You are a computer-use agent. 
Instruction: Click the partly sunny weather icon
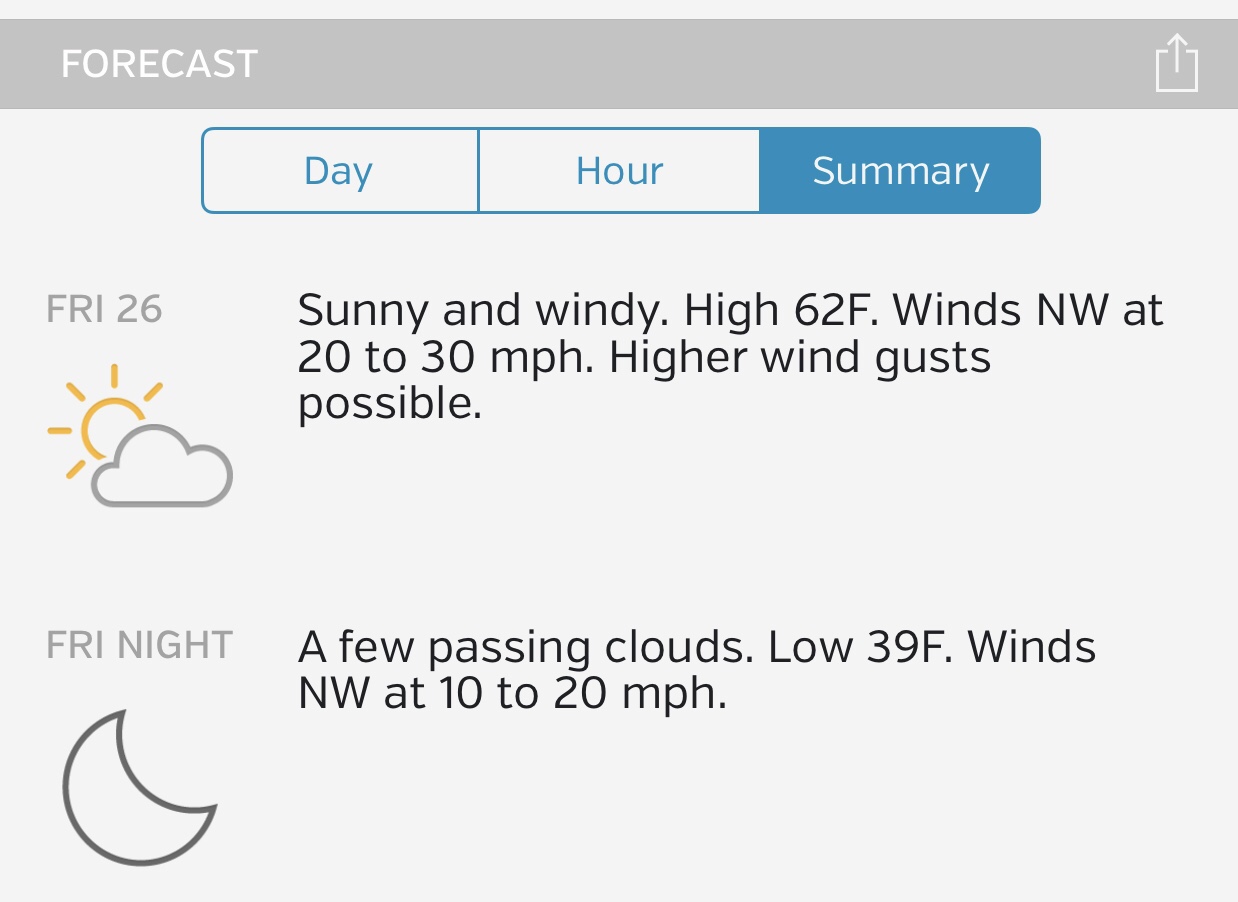click(140, 436)
